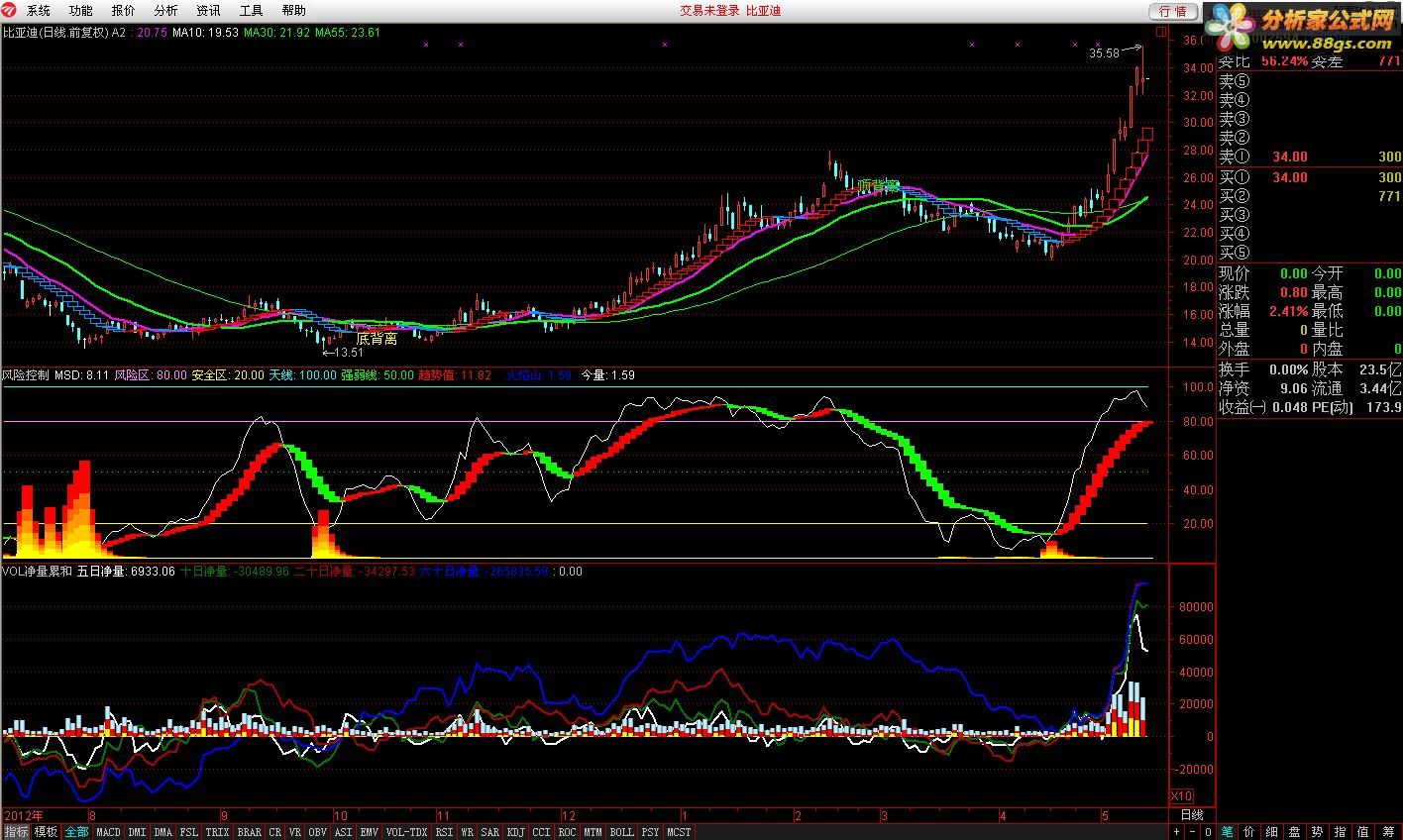Viewport: 1403px width, 840px height.
Task: Click the MA10: 19.53 label
Action: click(205, 32)
